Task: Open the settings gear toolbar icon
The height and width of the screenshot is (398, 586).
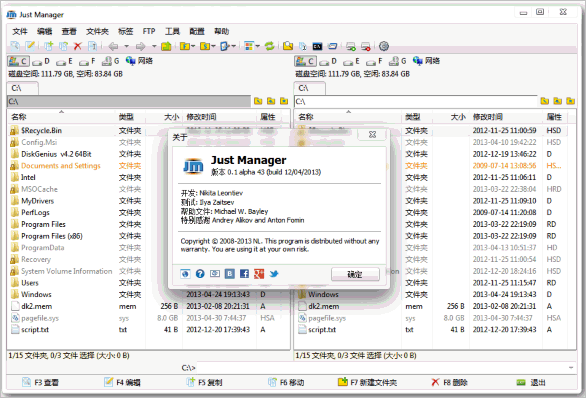Action: (384, 46)
